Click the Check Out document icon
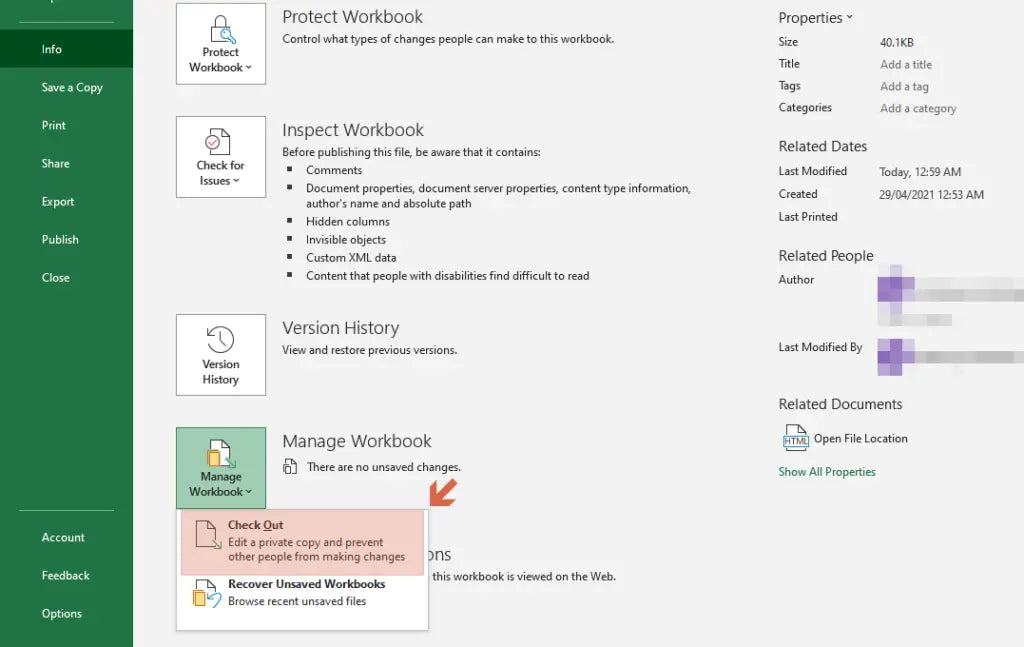This screenshot has height=647, width=1024. 206,536
